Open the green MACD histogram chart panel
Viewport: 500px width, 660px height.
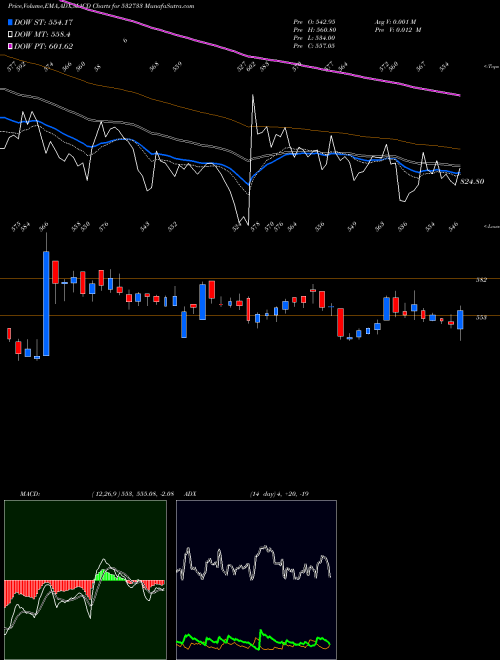pos(85,580)
